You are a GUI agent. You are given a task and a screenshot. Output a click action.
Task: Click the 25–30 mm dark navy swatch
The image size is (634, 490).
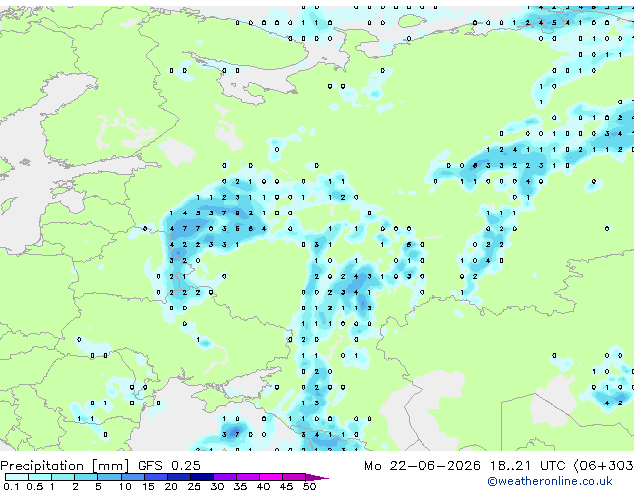[x=202, y=477]
